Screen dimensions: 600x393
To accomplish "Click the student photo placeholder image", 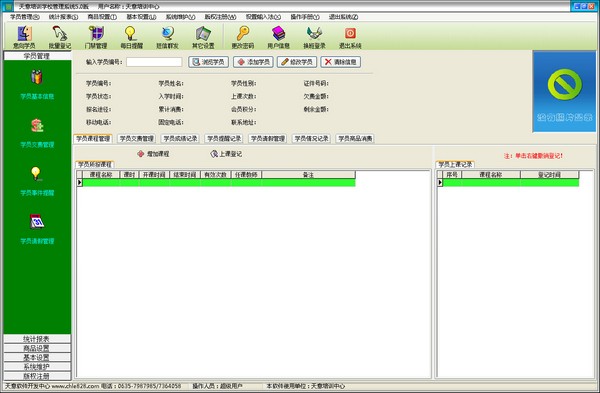I will 564,91.
